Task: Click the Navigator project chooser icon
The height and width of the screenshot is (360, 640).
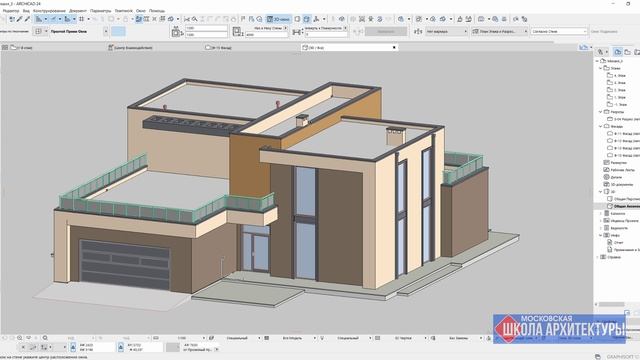Action: [600, 52]
